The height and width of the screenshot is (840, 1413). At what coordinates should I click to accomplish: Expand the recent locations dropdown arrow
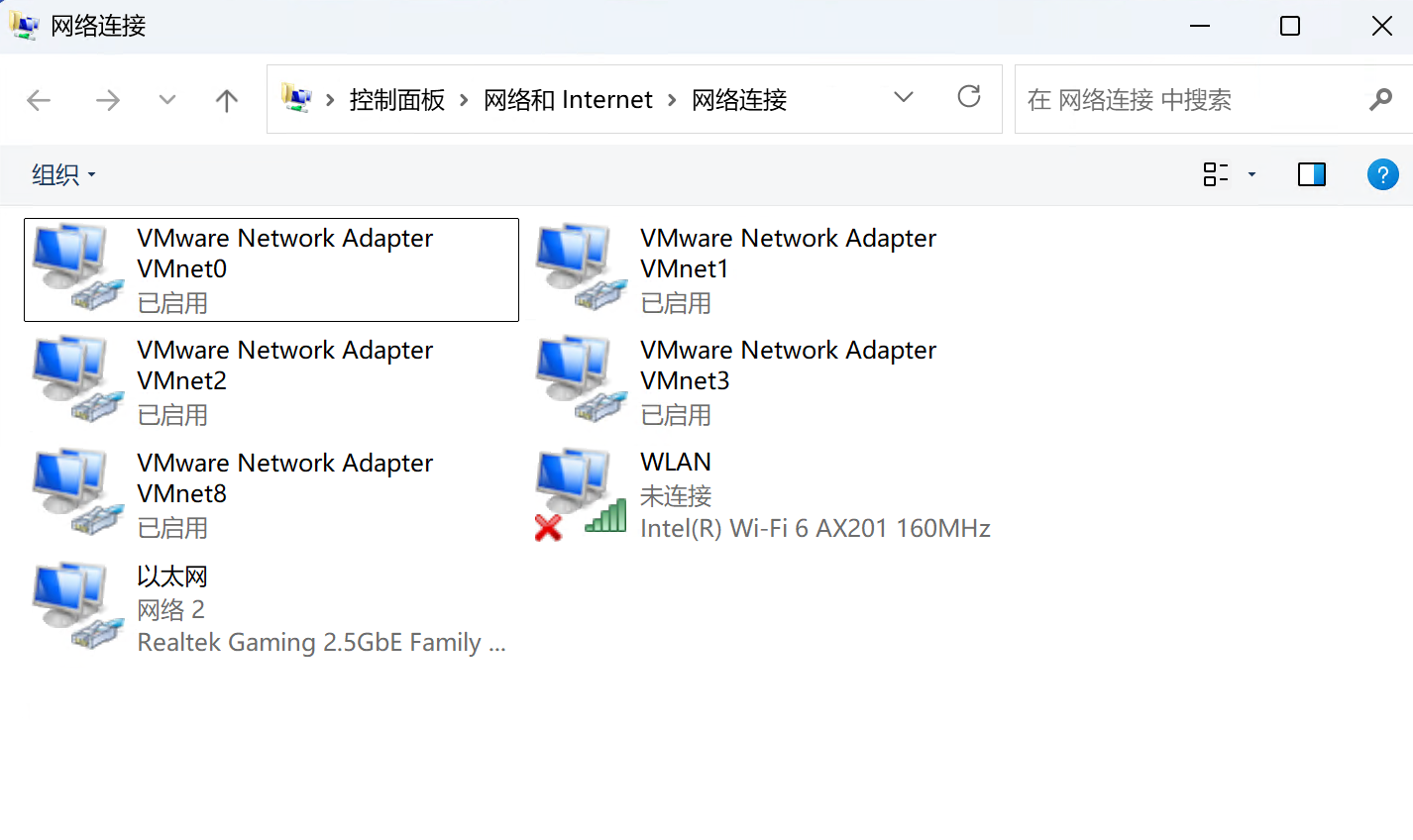(x=167, y=99)
